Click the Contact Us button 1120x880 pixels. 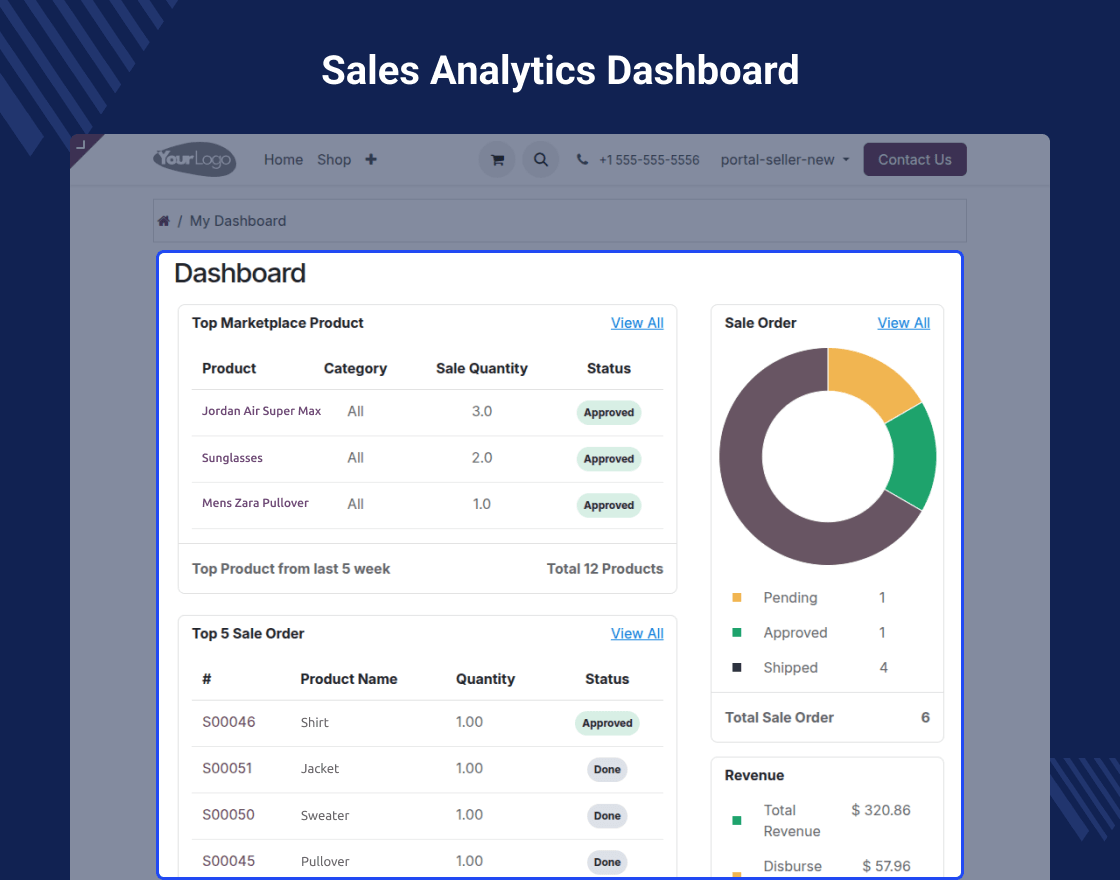pyautogui.click(x=915, y=159)
